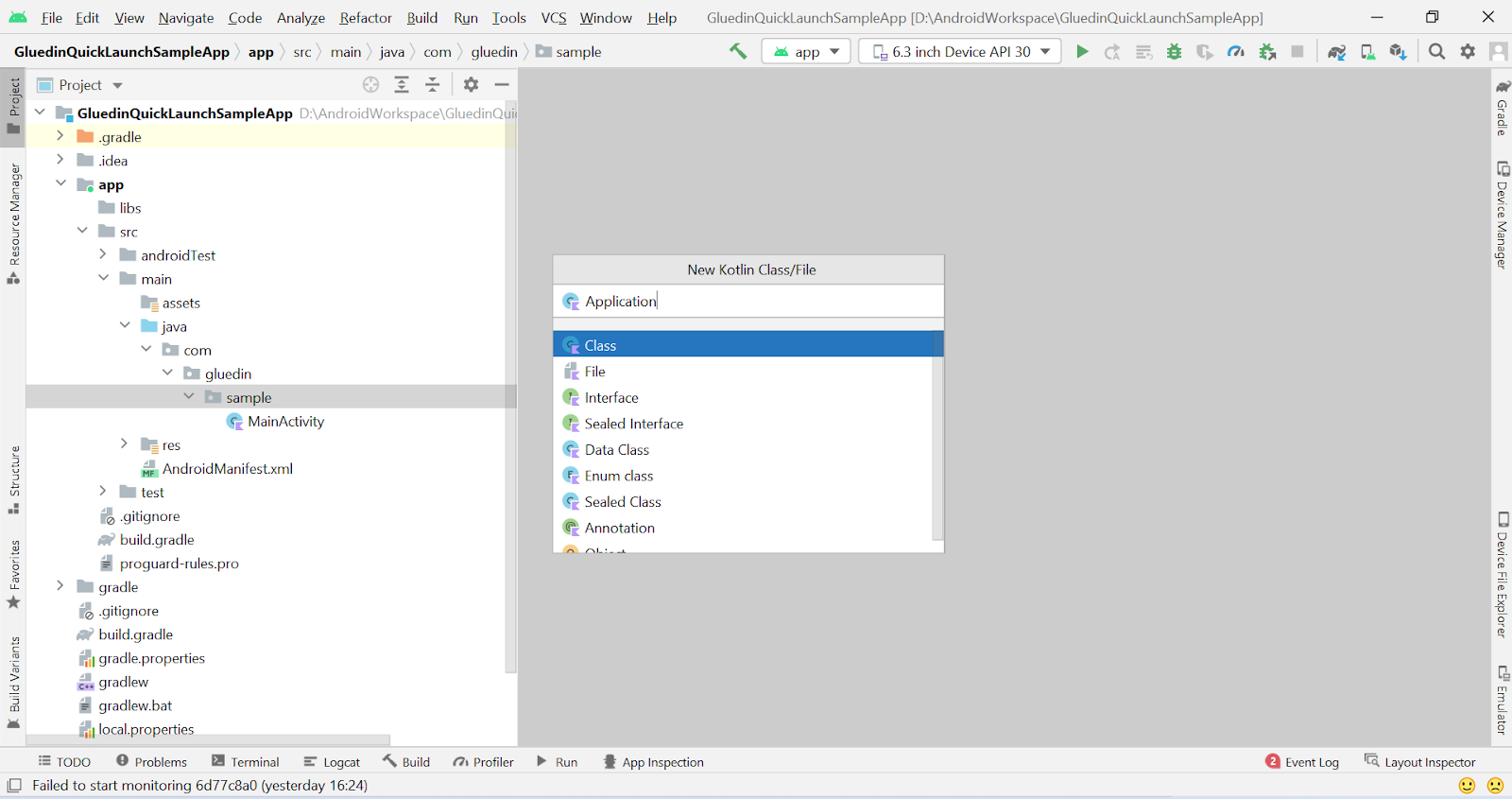Open the Event Log button
The height and width of the screenshot is (799, 1512).
pyautogui.click(x=1302, y=761)
